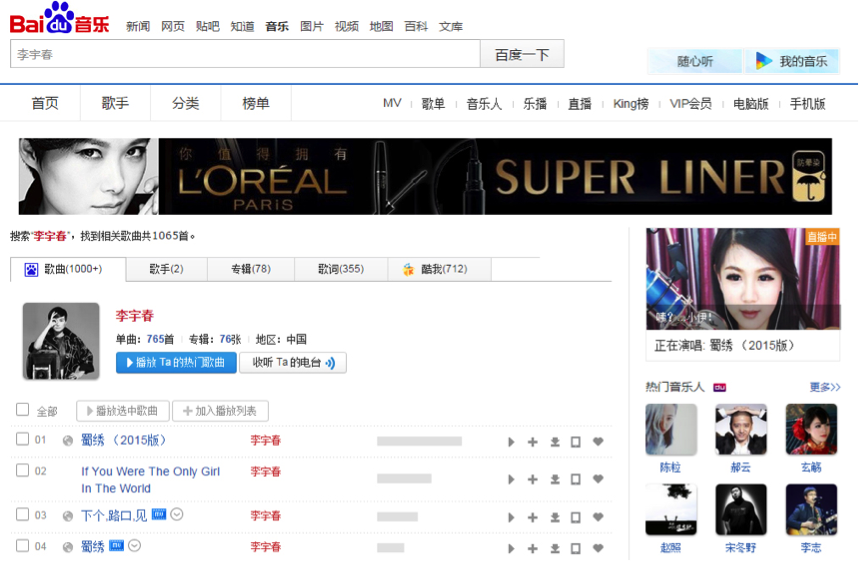Screen dimensions: 859x561
Task: Click the 随心听 button
Action: click(x=695, y=61)
